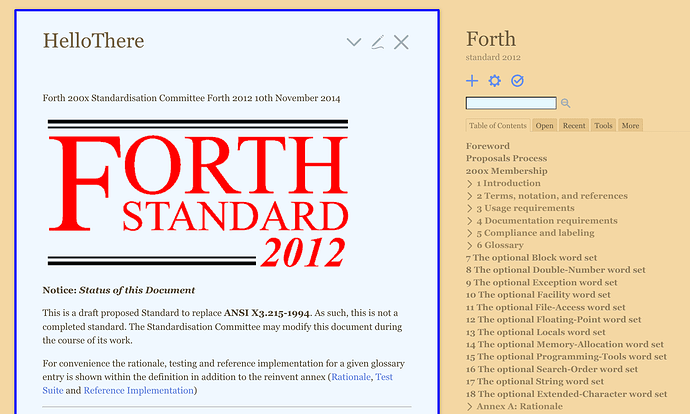Open control panel via gear icon
Image resolution: width=690 pixels, height=414 pixels.
coord(494,81)
